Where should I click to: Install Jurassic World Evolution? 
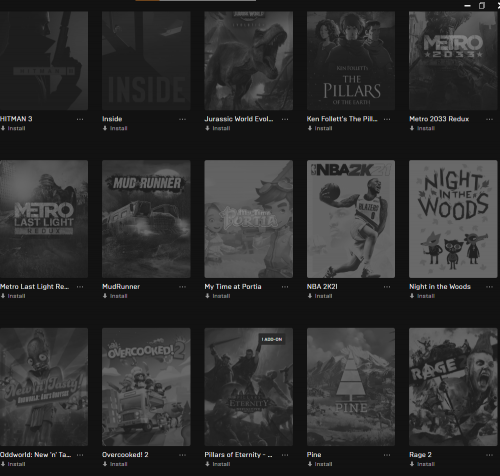(217, 128)
